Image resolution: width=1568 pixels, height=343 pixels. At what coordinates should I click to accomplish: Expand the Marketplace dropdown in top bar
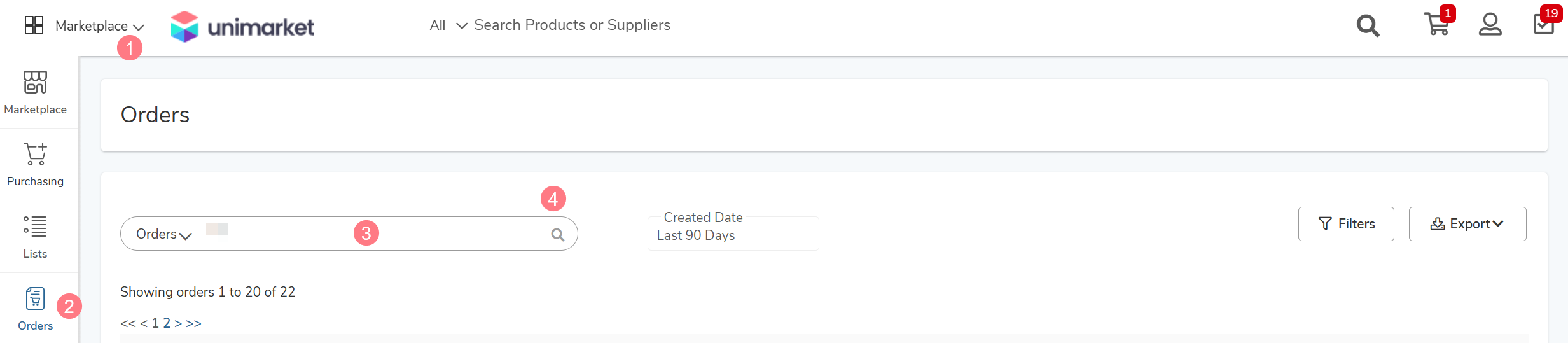click(x=100, y=26)
